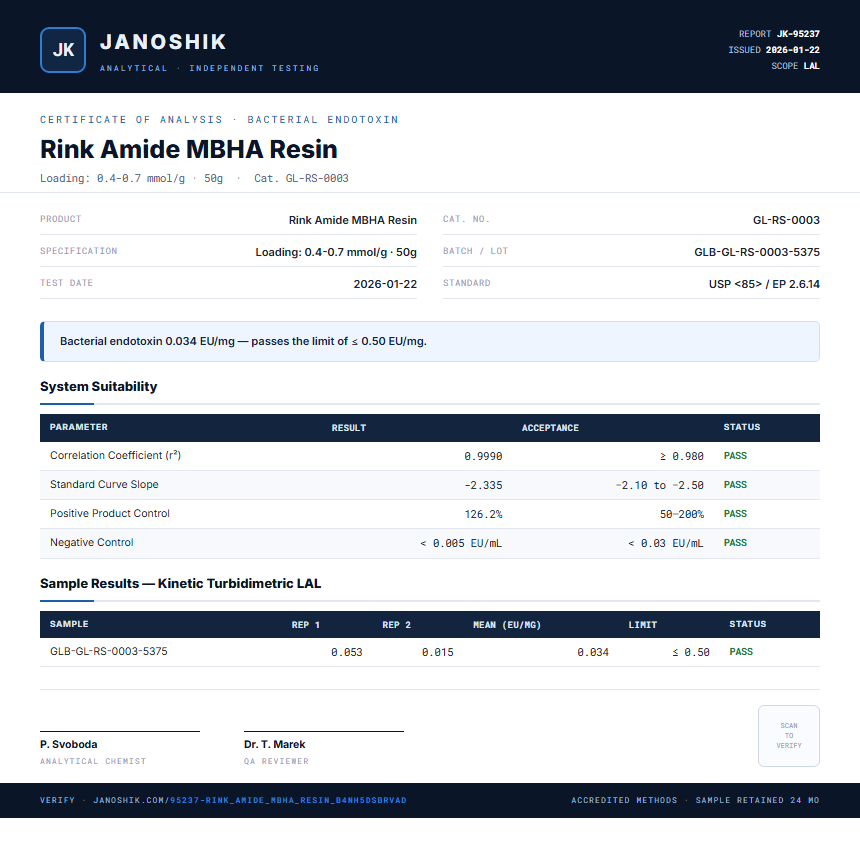
Task: Click the JANOSHIK brand name
Action: [x=163, y=42]
